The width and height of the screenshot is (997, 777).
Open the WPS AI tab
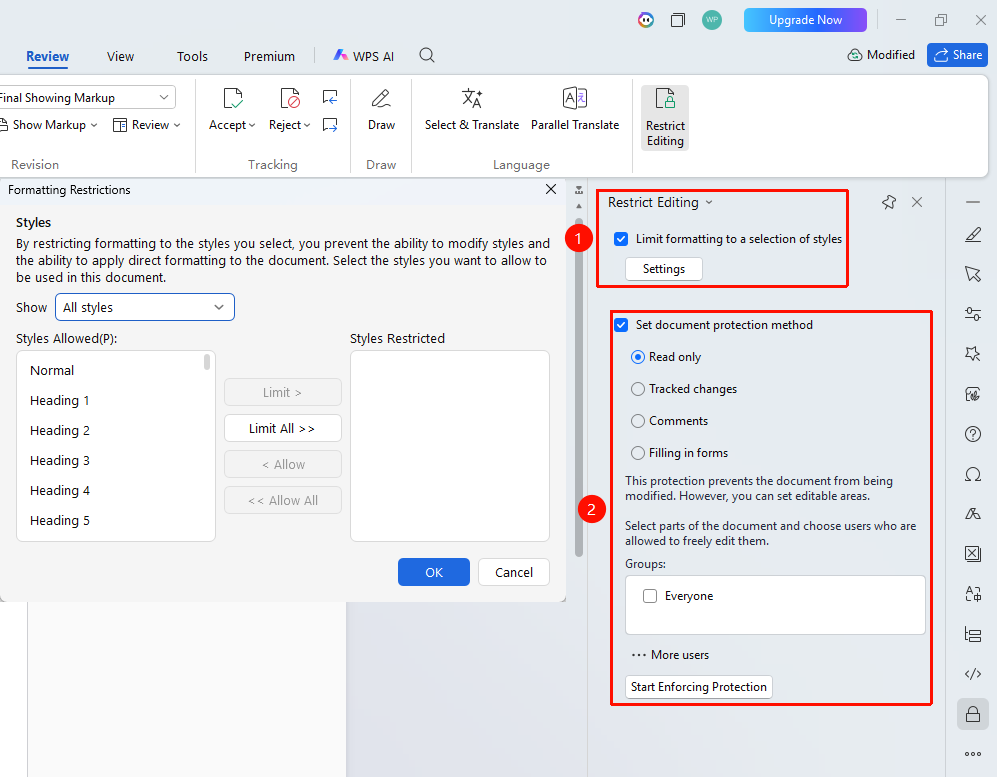click(364, 57)
